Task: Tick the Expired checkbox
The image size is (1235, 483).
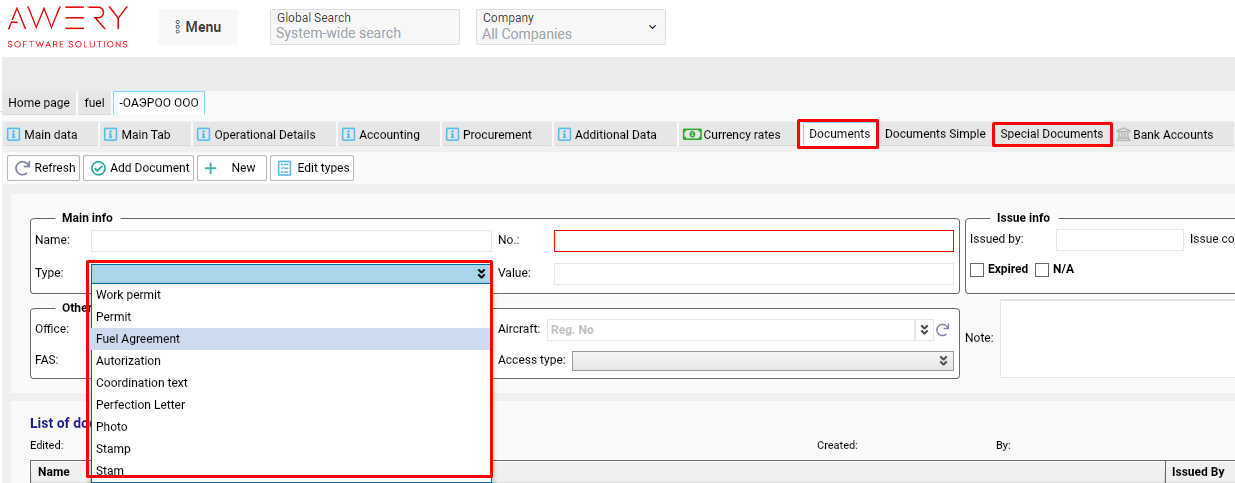Action: click(x=977, y=269)
